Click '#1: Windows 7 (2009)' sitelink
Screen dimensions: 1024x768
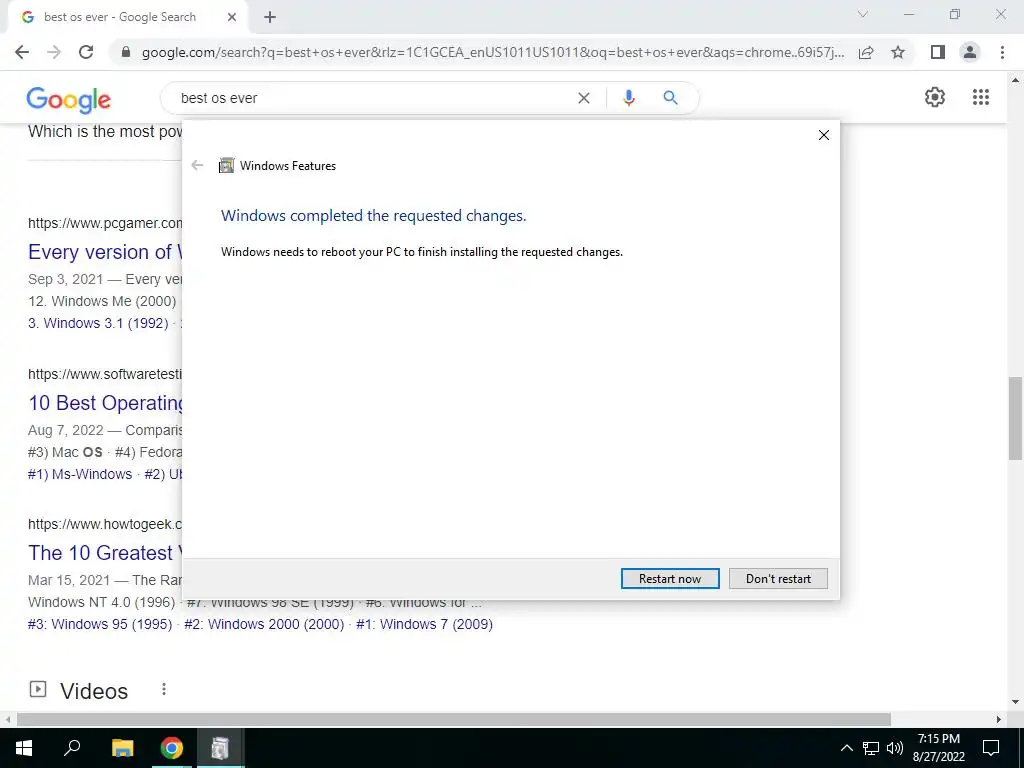pos(424,624)
